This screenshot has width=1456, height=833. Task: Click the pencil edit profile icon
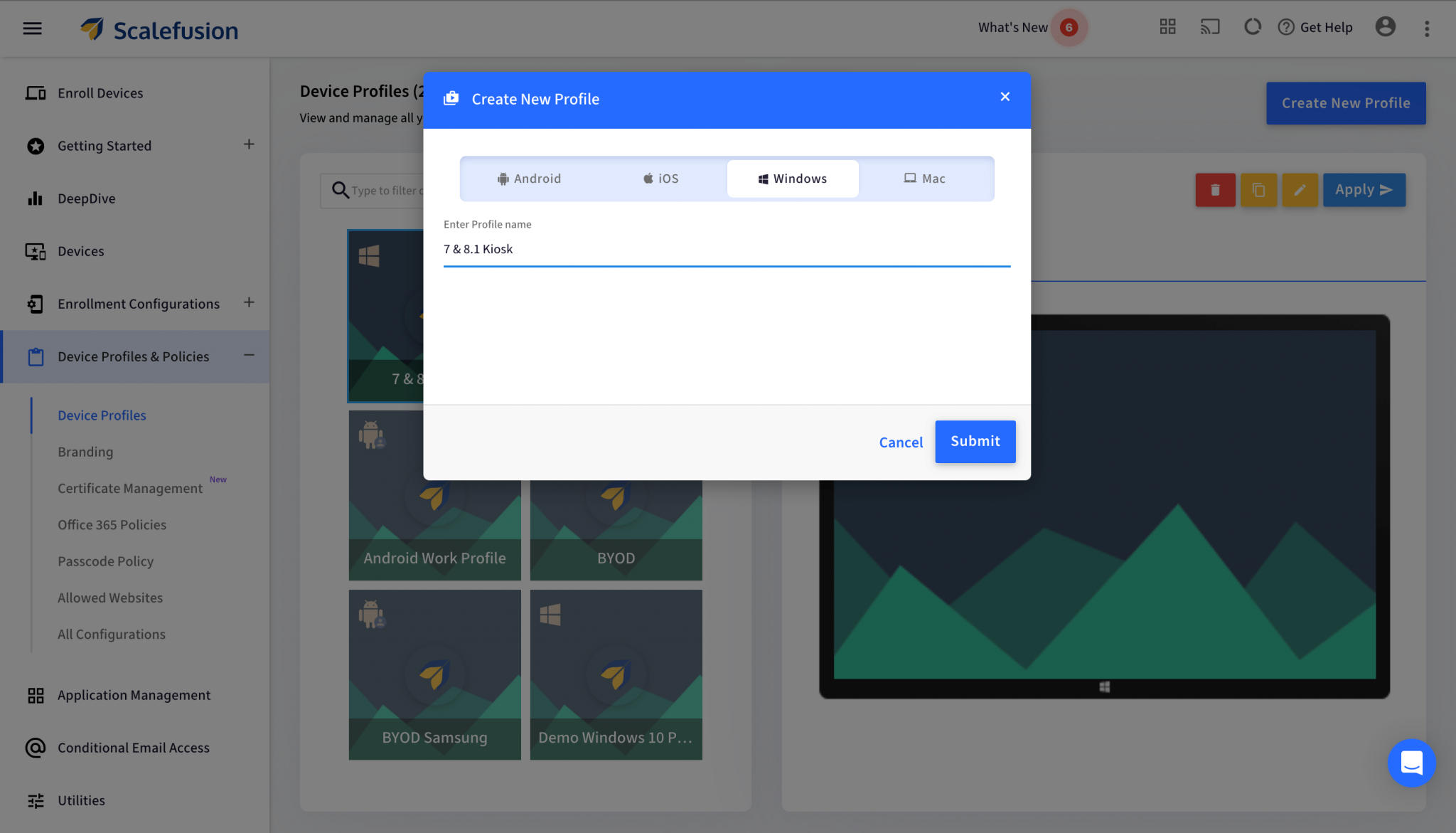[1300, 190]
